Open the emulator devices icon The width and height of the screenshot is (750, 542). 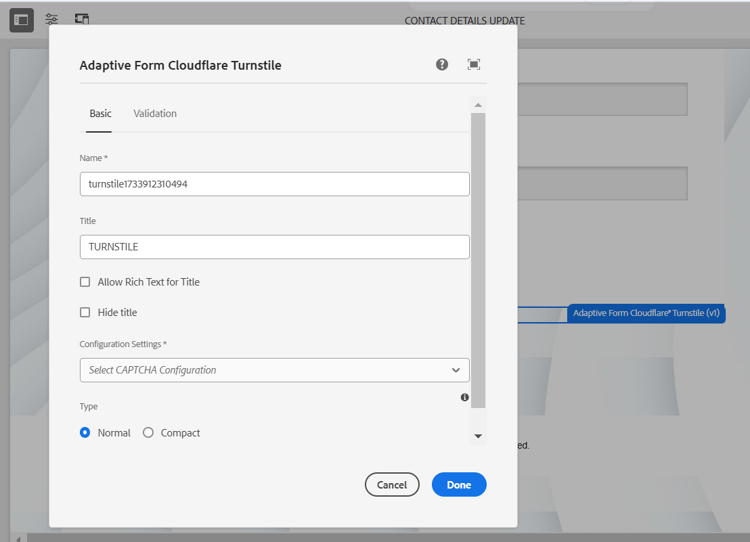click(x=82, y=19)
